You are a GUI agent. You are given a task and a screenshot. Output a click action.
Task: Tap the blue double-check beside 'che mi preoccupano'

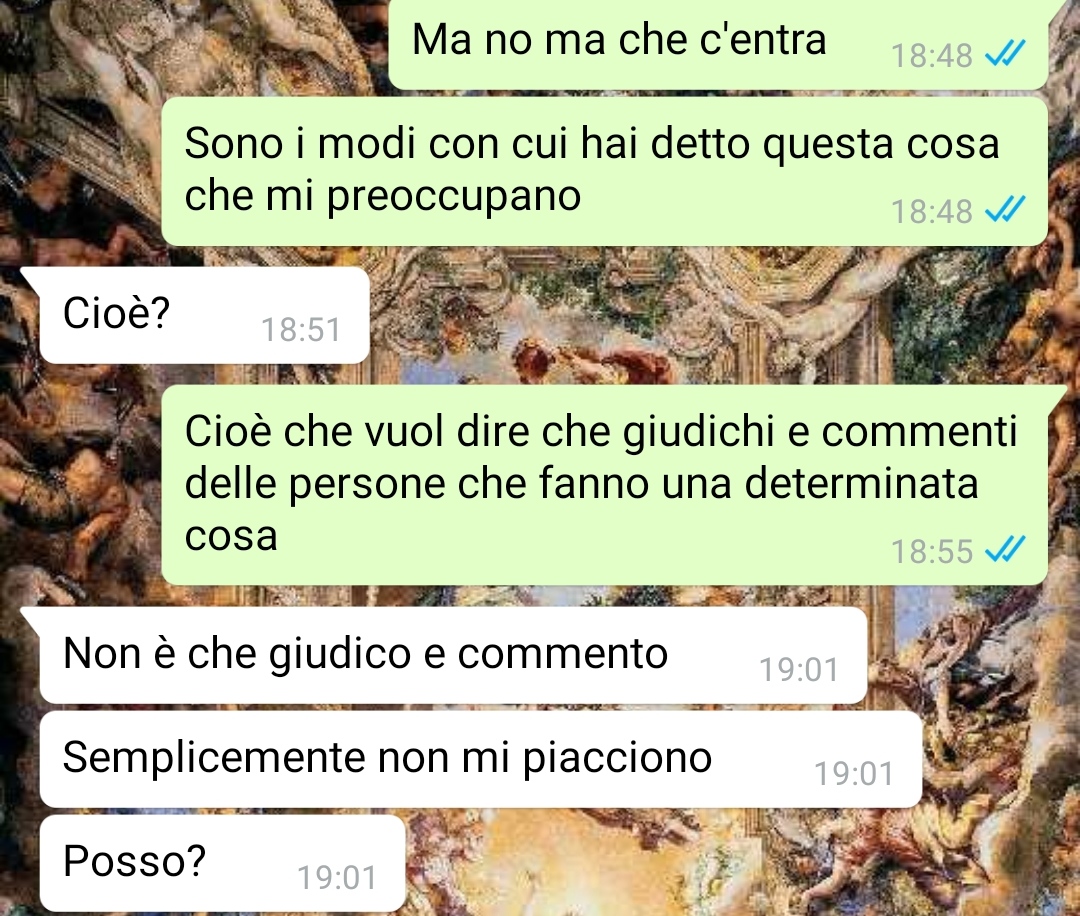pos(1006,209)
